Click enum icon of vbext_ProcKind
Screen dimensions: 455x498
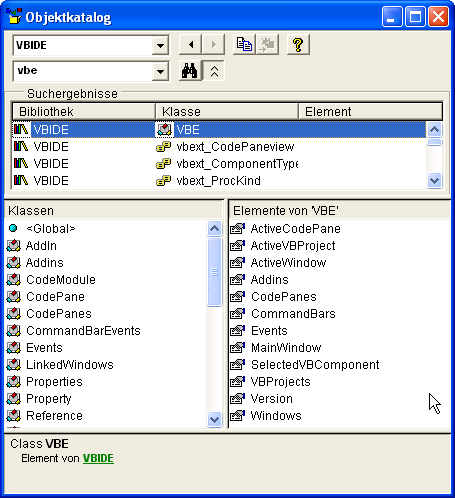tap(164, 181)
